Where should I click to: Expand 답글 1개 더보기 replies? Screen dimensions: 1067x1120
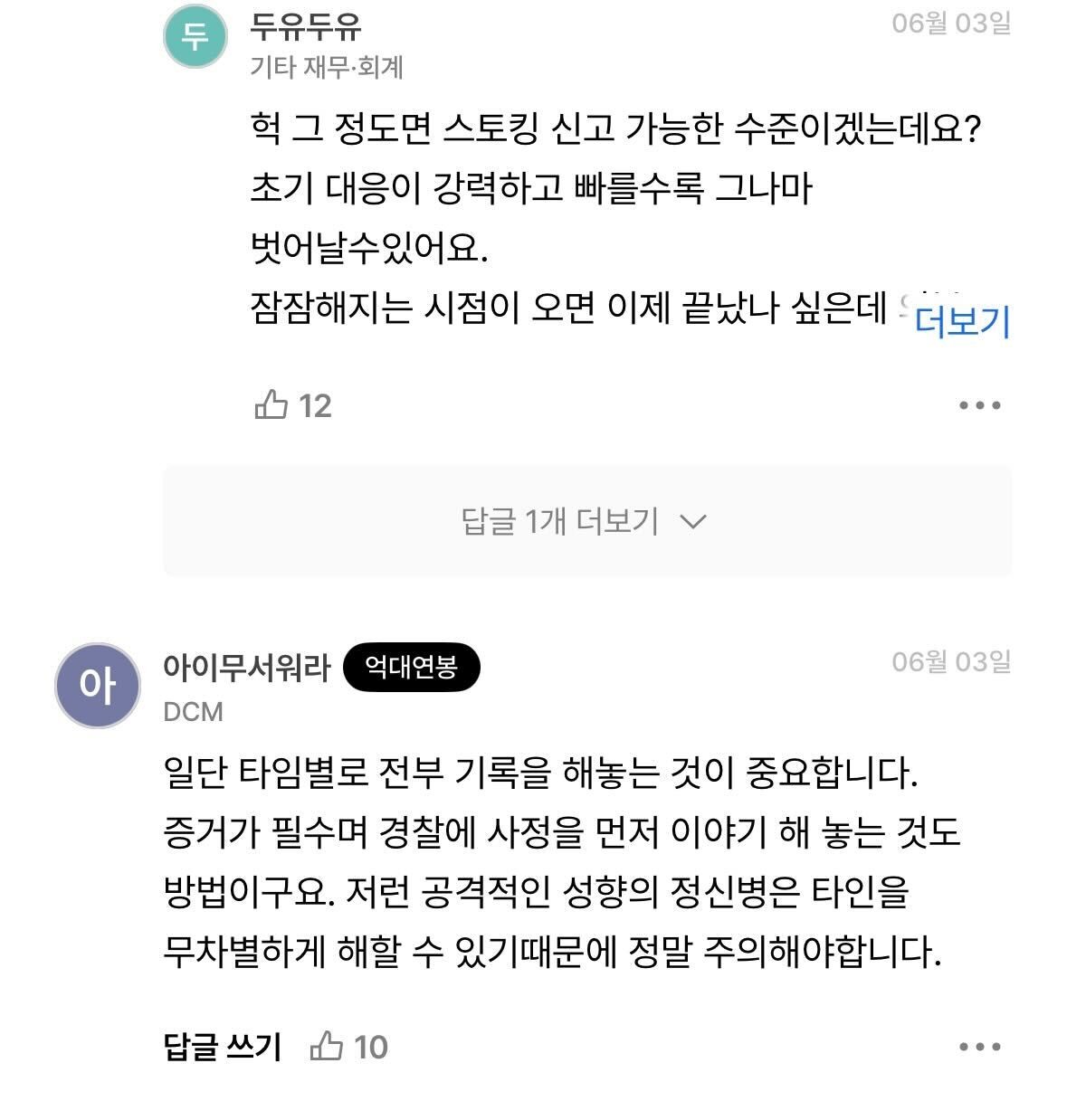(586, 521)
